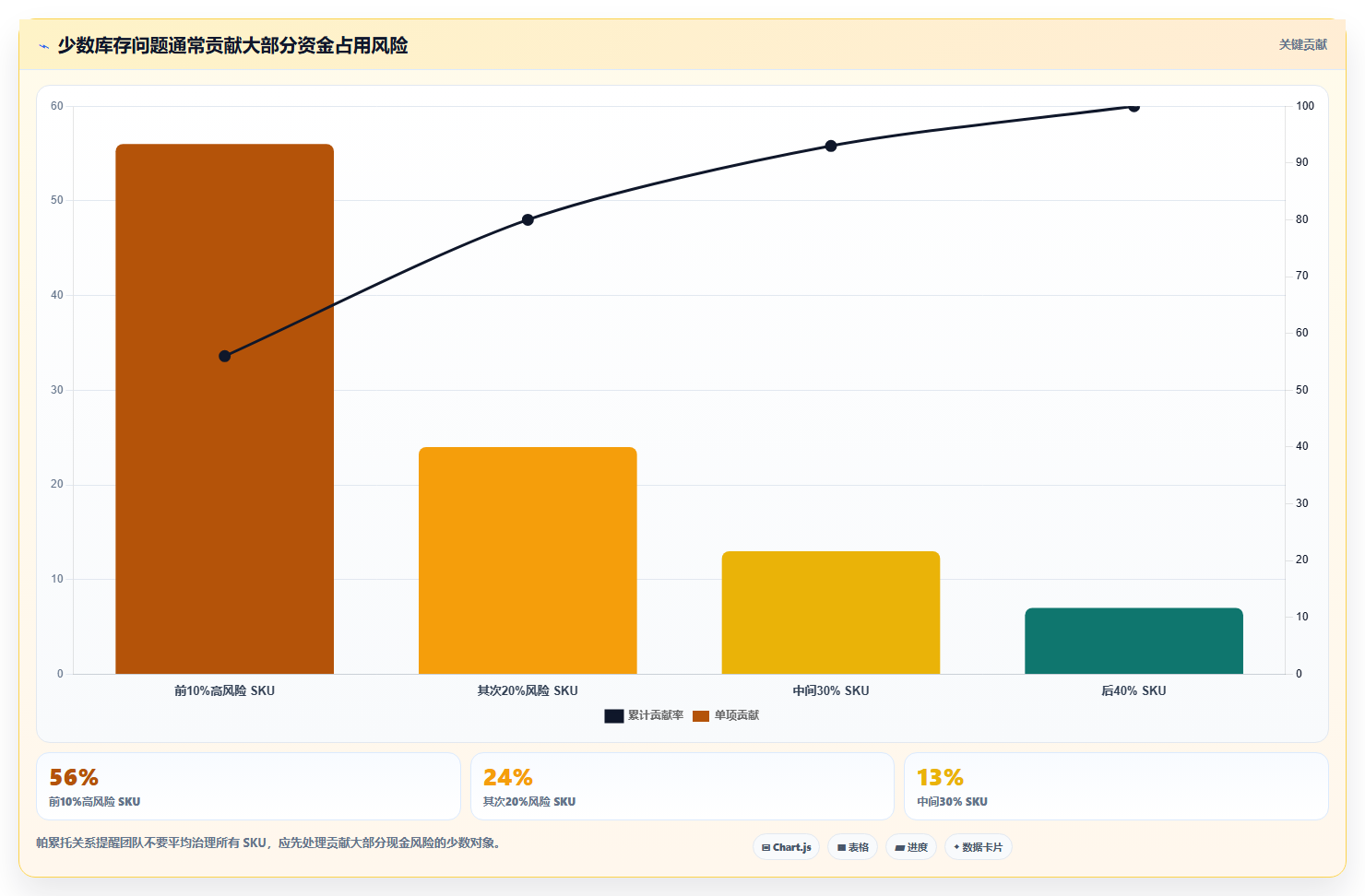This screenshot has height=896, width=1365.
Task: Click line point at 100 above 后40% SKU
Action: [x=1134, y=107]
